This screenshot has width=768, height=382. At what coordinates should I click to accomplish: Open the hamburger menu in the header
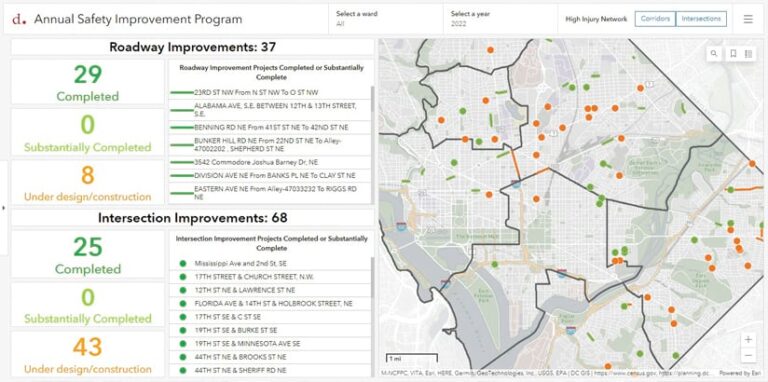[748, 19]
